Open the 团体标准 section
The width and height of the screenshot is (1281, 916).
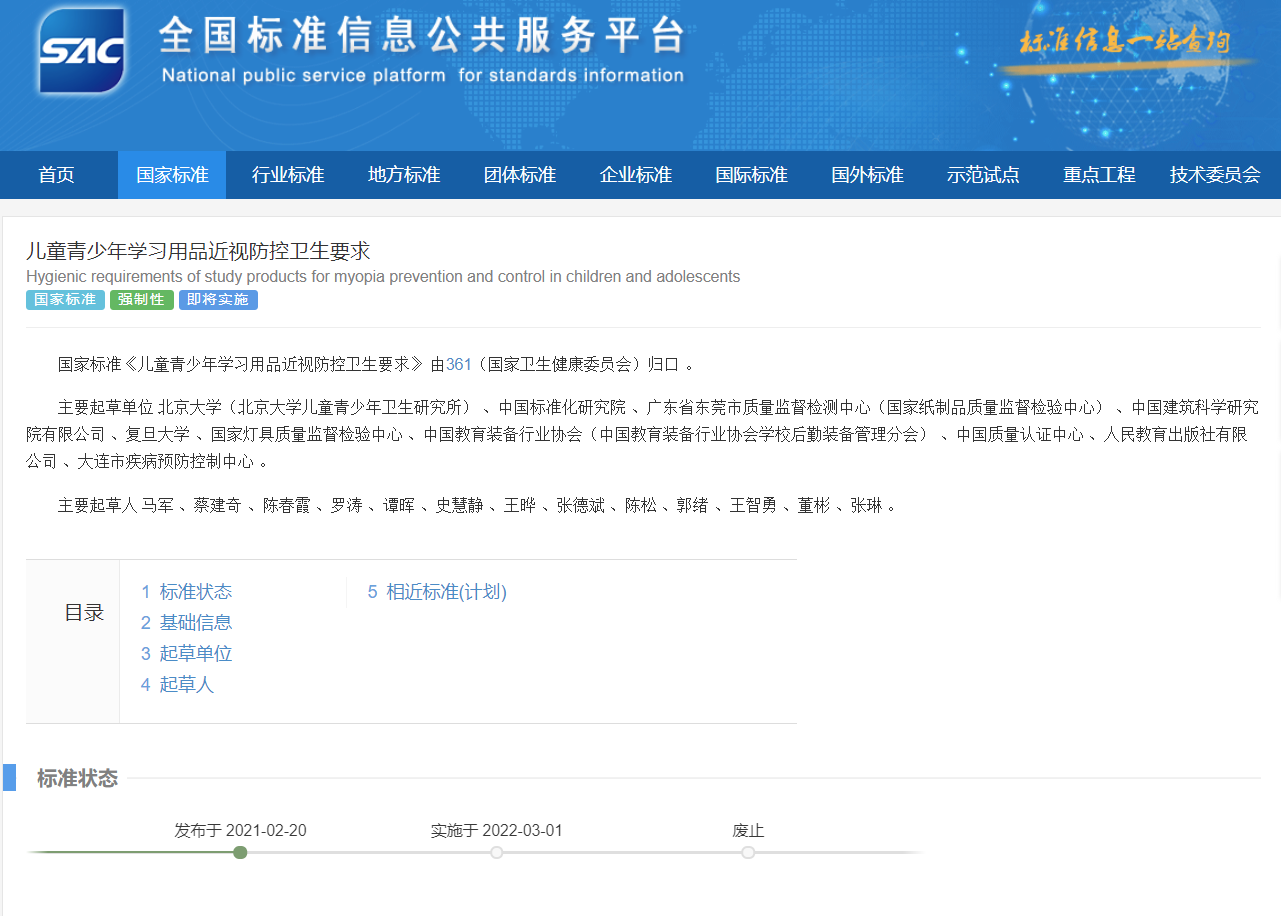520,175
